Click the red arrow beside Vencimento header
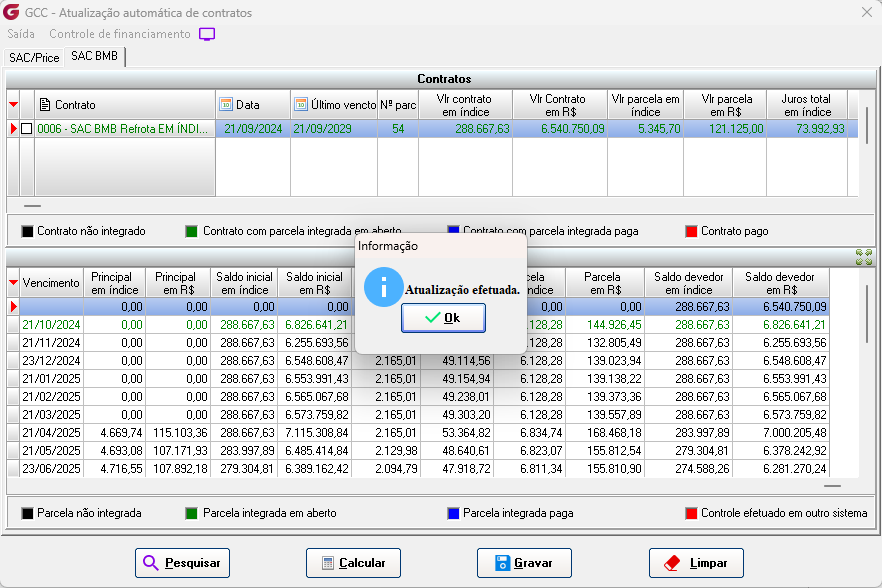Screen dimensions: 882x588 [x=14, y=282]
